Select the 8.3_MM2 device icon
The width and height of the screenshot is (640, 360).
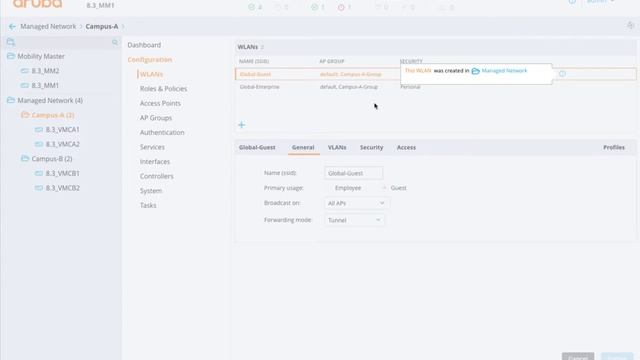click(x=25, y=71)
